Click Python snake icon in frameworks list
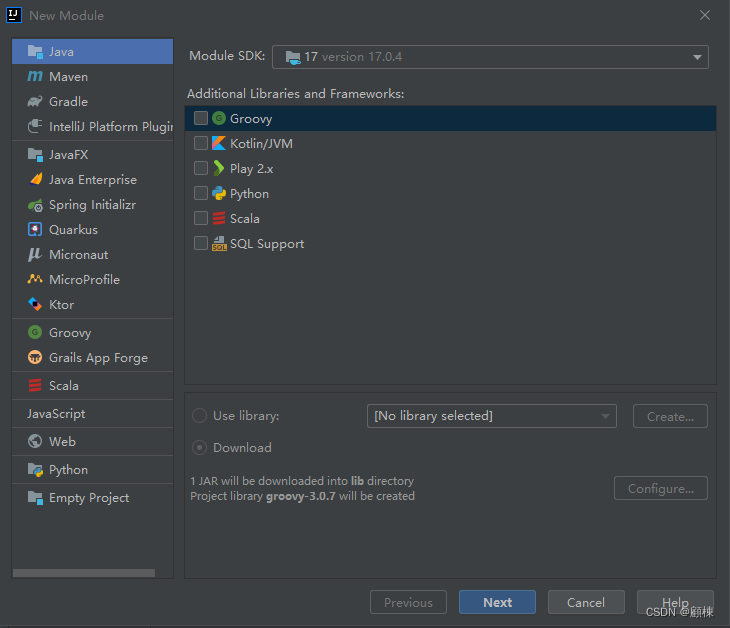The width and height of the screenshot is (730, 628). coord(219,193)
